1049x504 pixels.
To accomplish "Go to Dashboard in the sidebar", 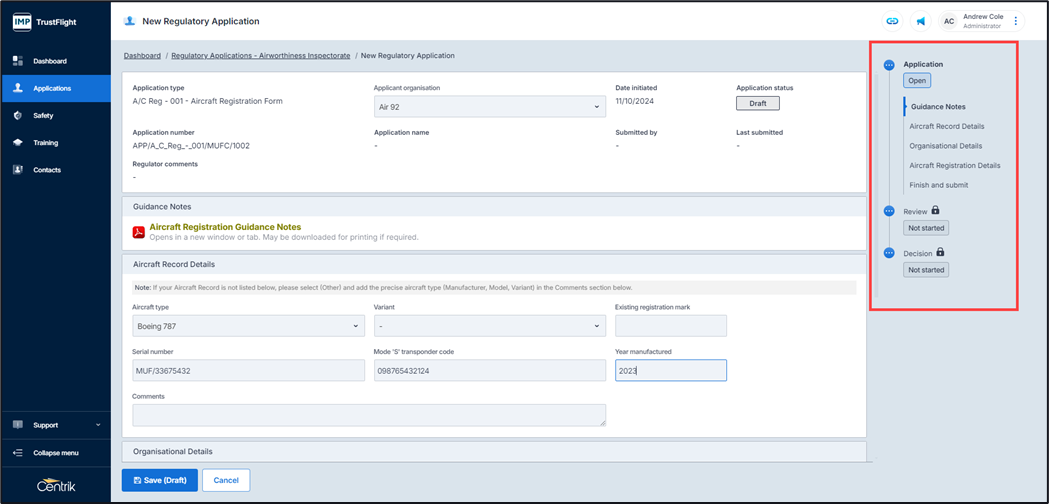I will pyautogui.click(x=50, y=61).
